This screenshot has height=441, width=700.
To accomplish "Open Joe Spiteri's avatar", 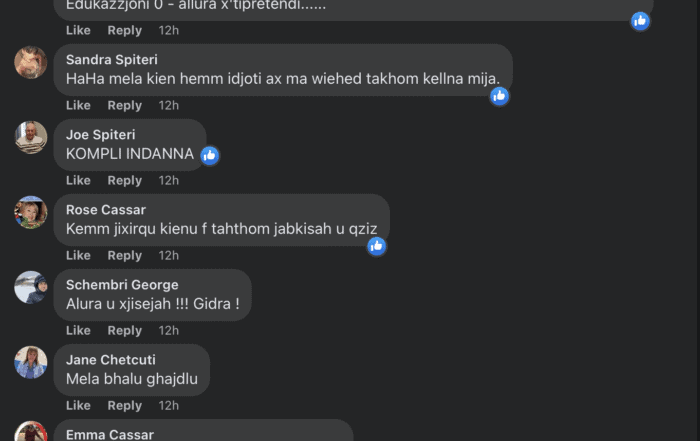I will 31,137.
